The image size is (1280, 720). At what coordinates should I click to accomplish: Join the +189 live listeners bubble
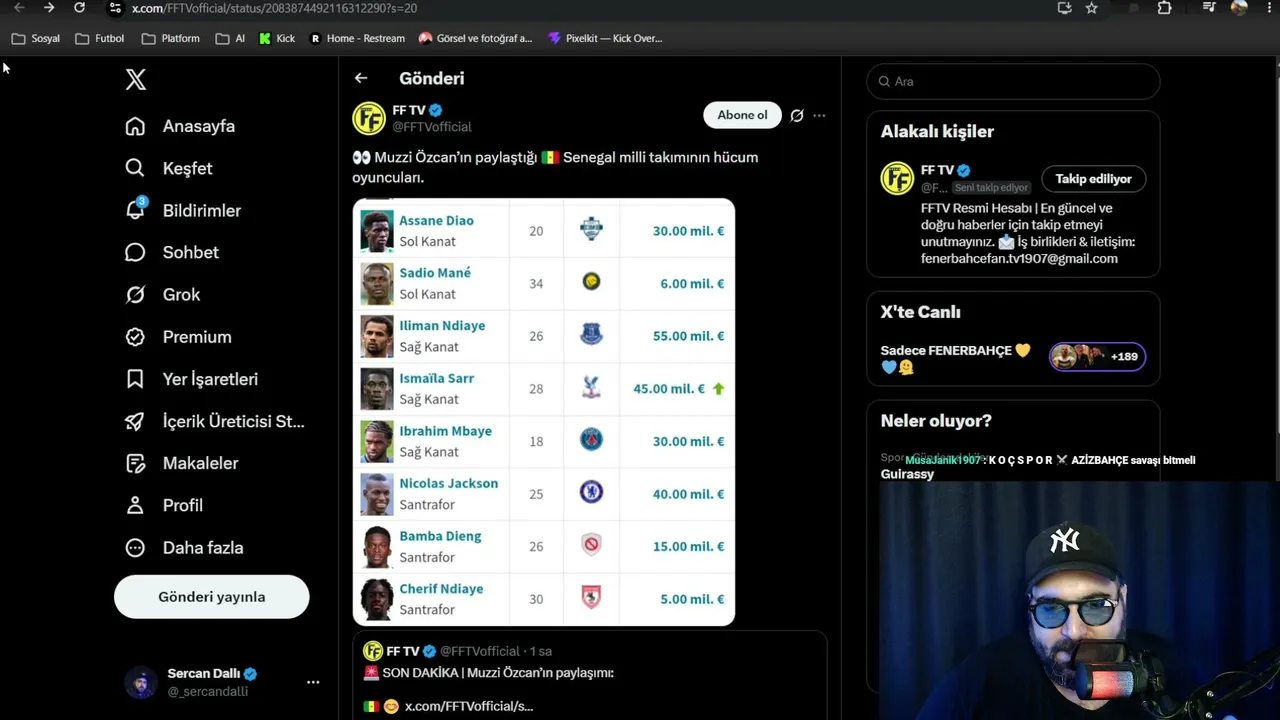click(x=1097, y=357)
